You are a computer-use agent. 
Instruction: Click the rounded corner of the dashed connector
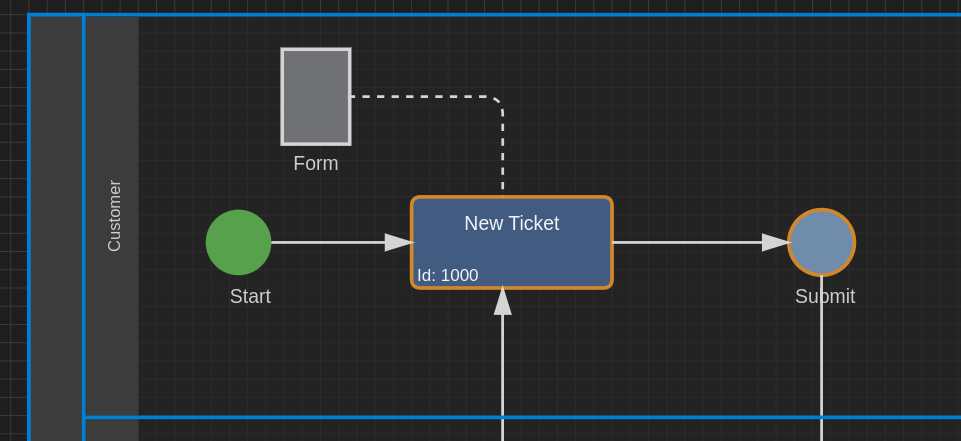(498, 102)
